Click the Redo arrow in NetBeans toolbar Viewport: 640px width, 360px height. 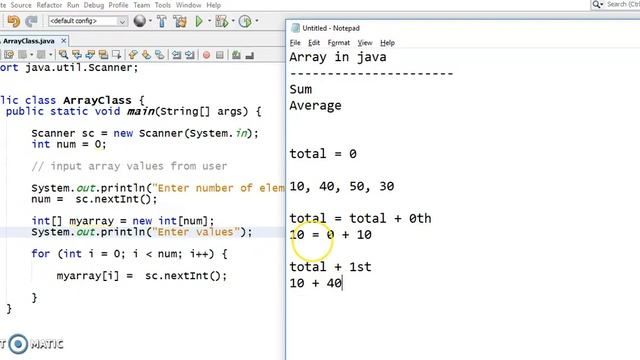click(31, 21)
